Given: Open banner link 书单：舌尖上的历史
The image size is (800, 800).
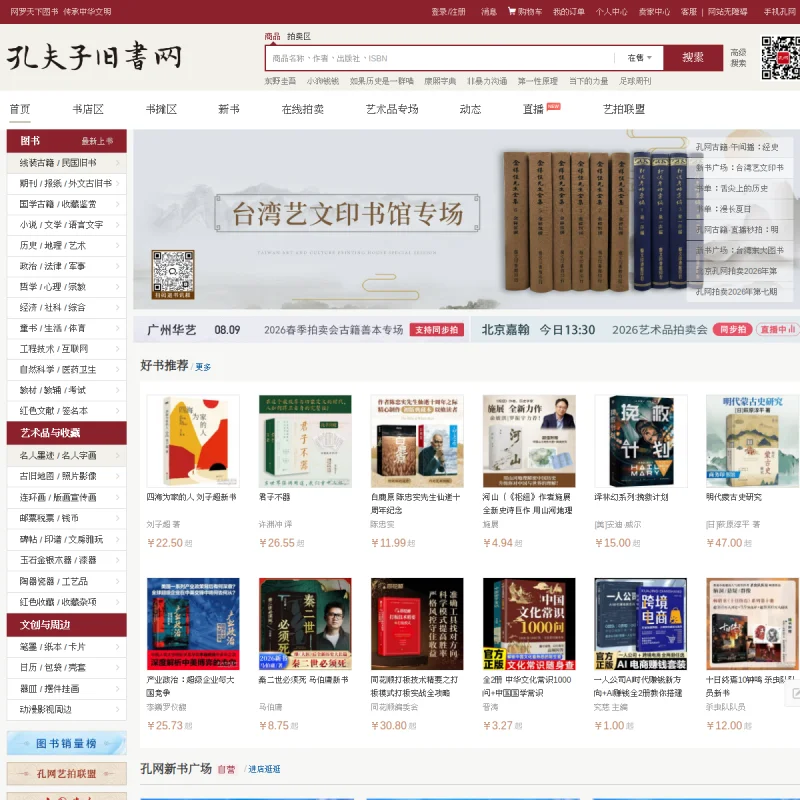Looking at the screenshot, I should coord(732,188).
